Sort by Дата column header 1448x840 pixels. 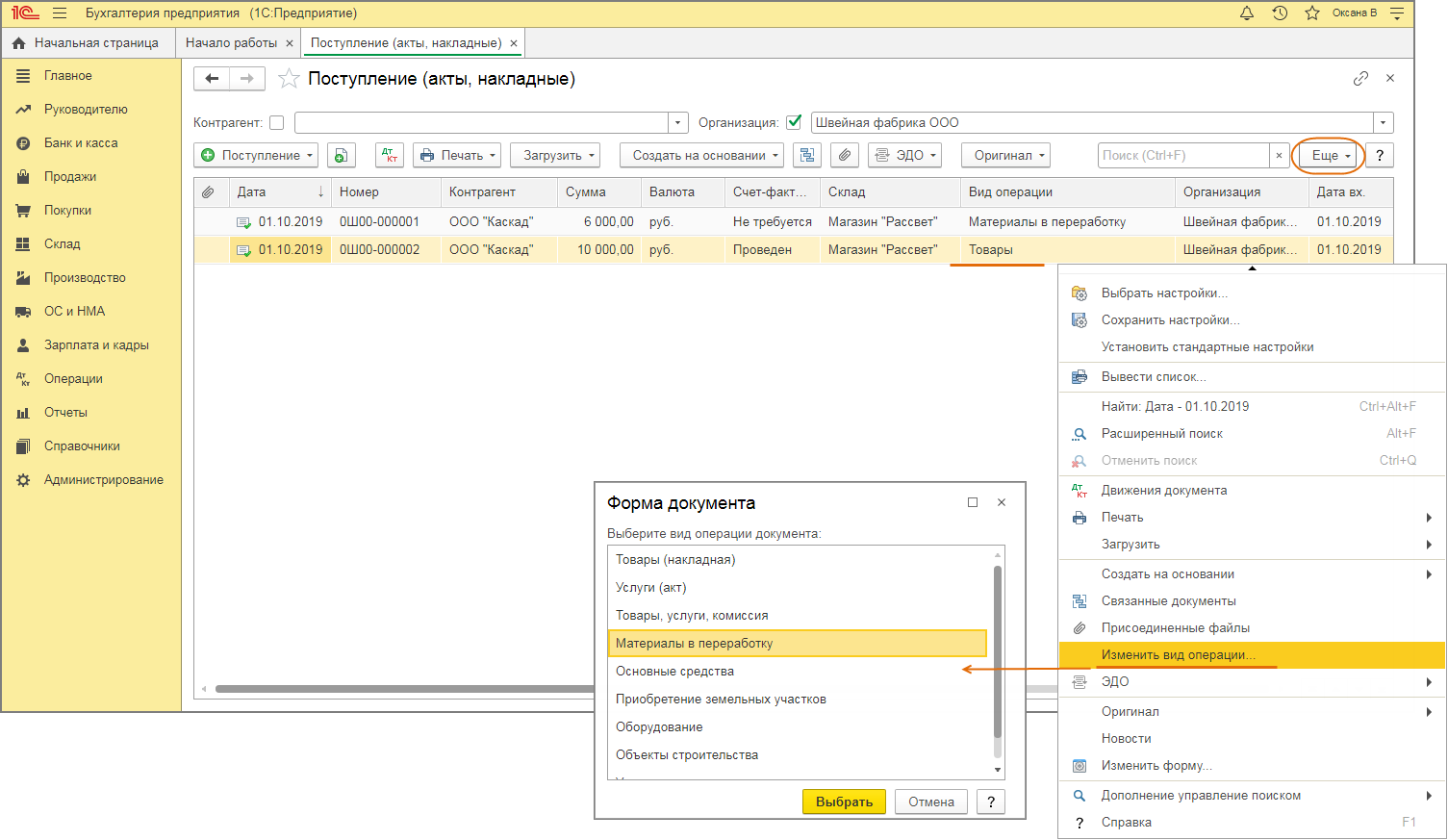click(x=280, y=191)
